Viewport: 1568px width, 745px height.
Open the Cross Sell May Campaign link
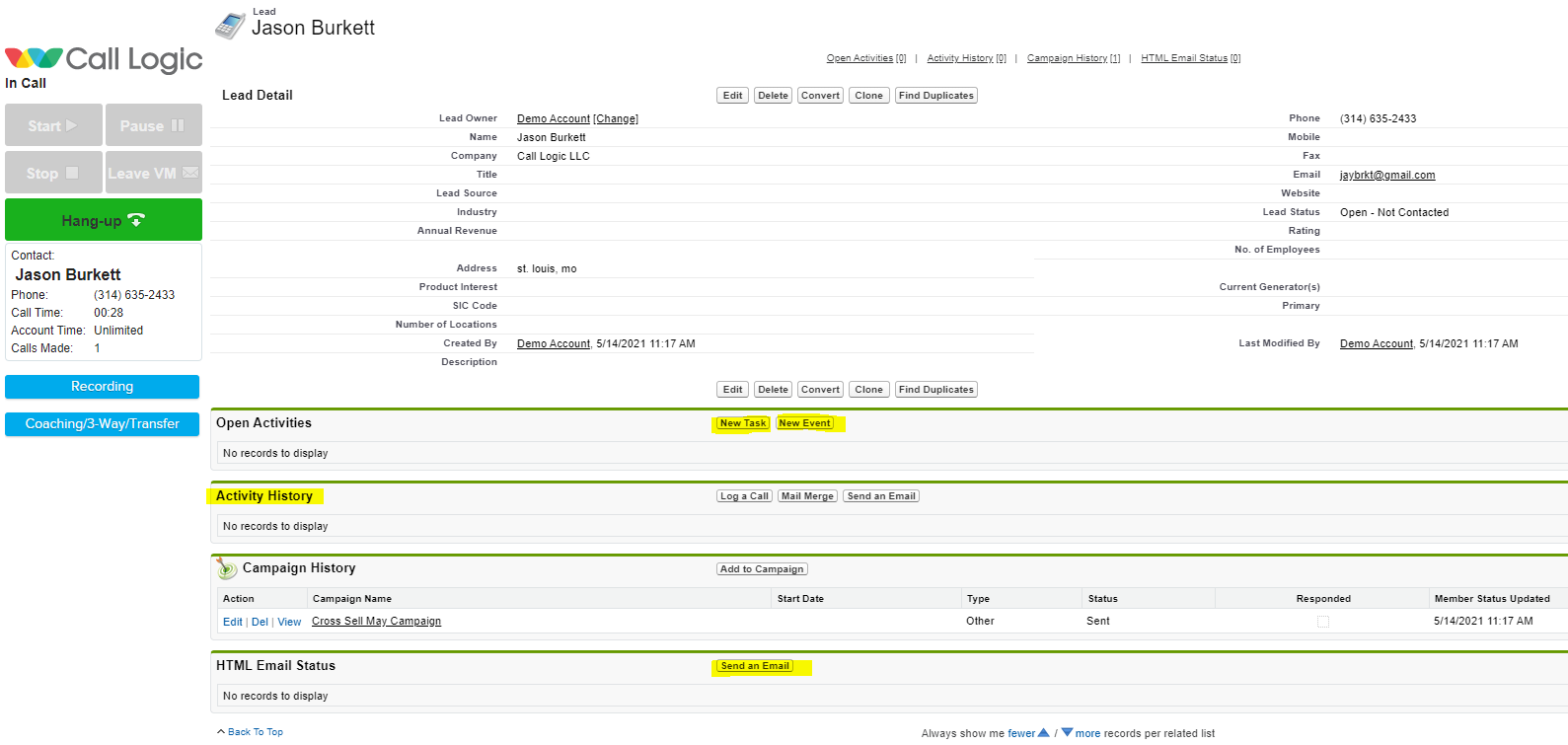(x=376, y=622)
